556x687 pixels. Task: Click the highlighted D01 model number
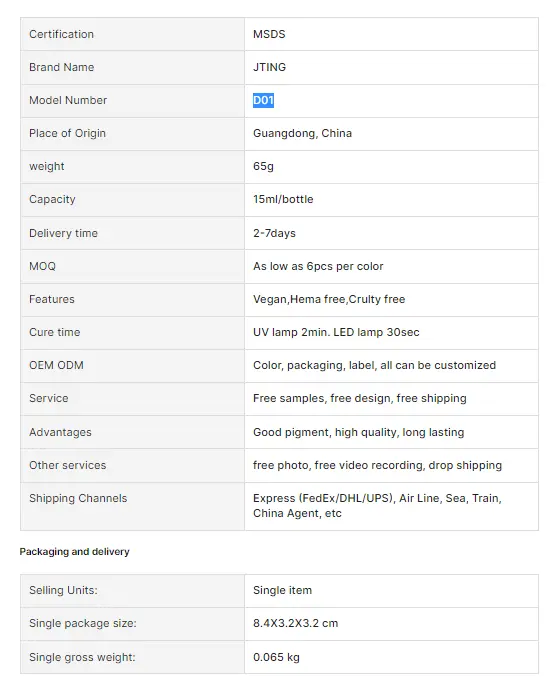263,100
